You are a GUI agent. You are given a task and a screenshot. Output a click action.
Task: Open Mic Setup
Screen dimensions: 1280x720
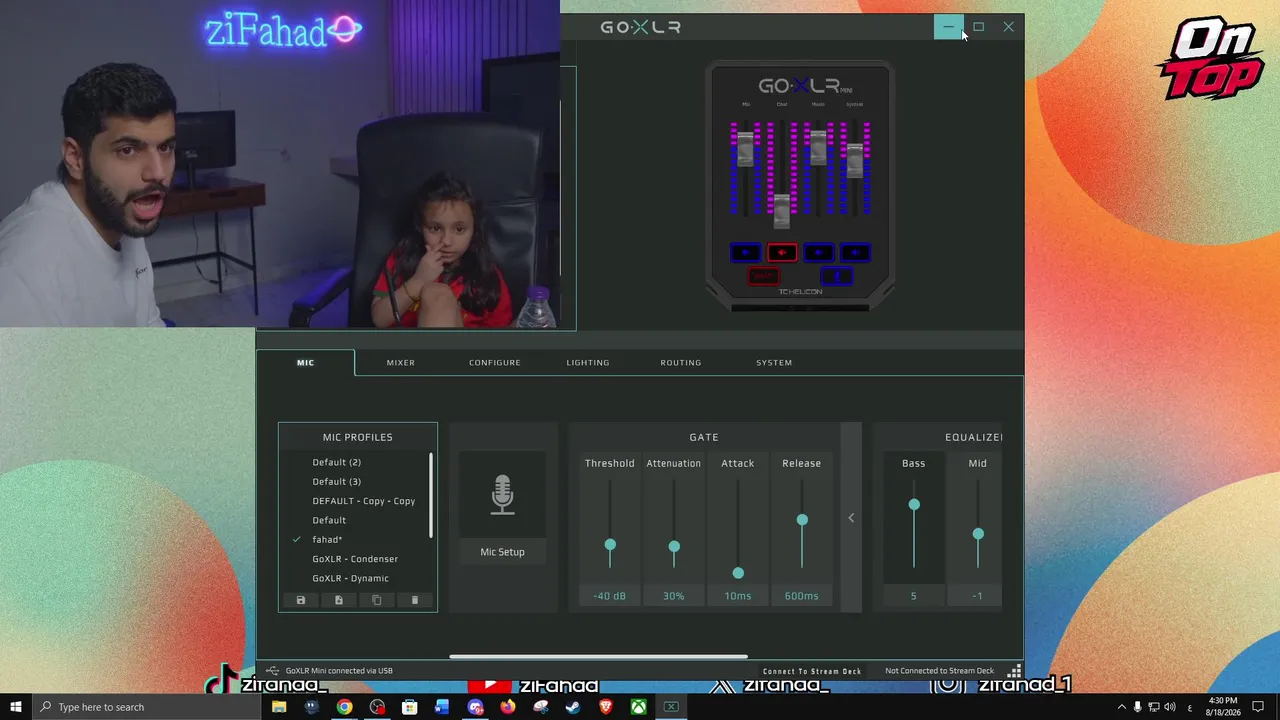tap(502, 552)
